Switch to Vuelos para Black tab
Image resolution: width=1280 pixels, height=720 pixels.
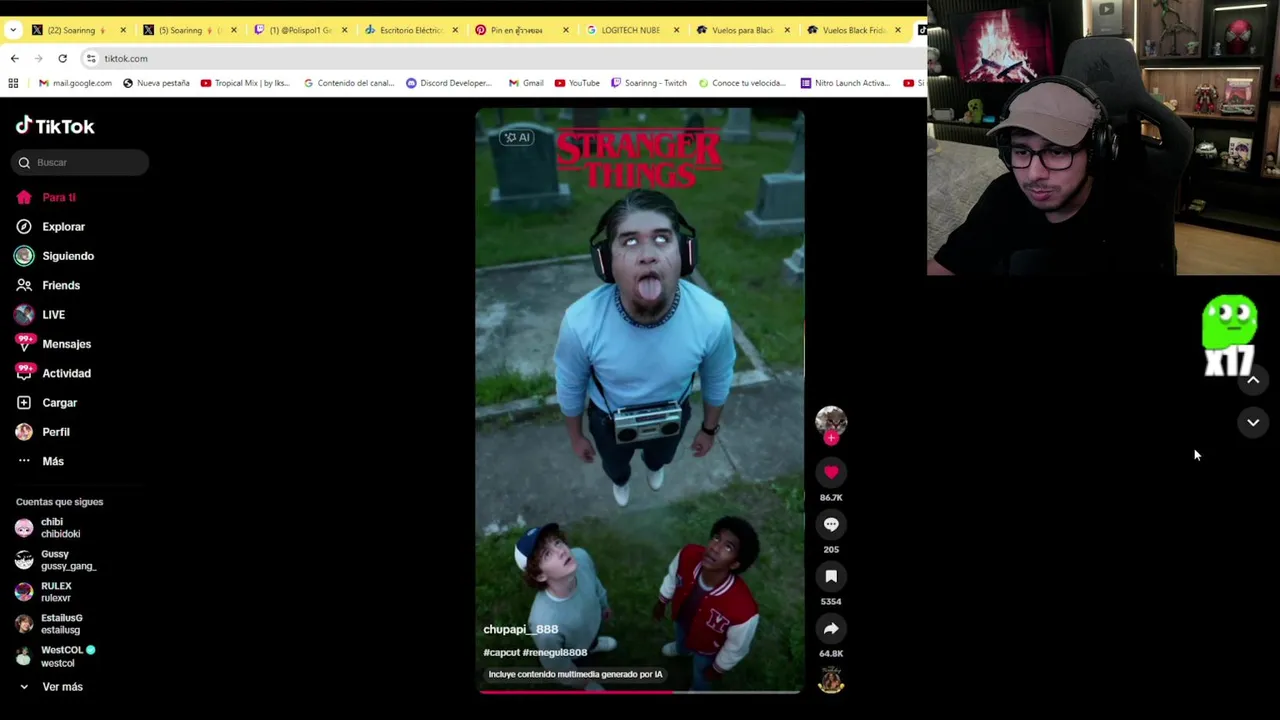742,30
